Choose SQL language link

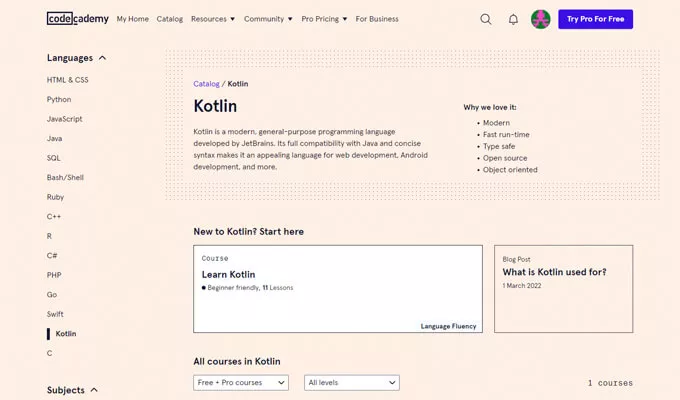point(54,158)
